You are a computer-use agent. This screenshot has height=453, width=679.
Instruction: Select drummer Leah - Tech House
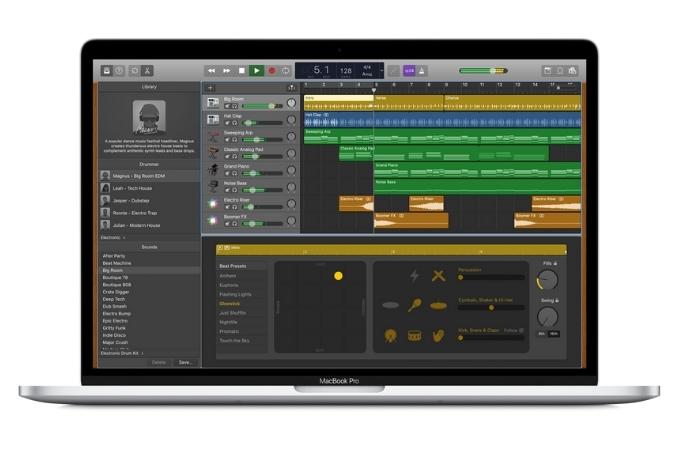(x=149, y=188)
